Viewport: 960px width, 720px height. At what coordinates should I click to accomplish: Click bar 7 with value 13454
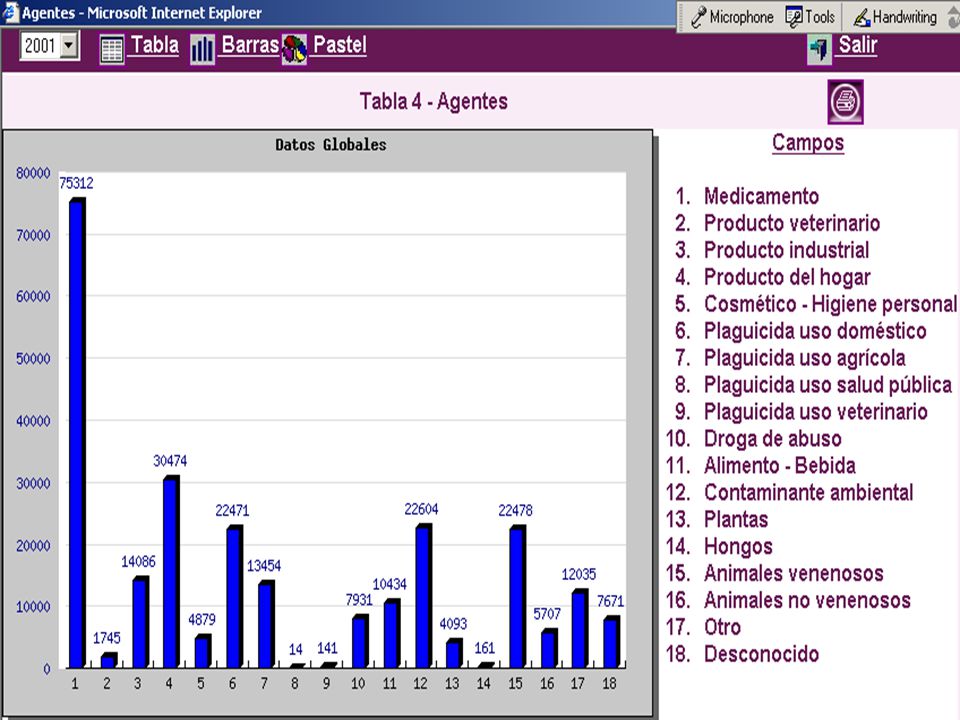[266, 624]
